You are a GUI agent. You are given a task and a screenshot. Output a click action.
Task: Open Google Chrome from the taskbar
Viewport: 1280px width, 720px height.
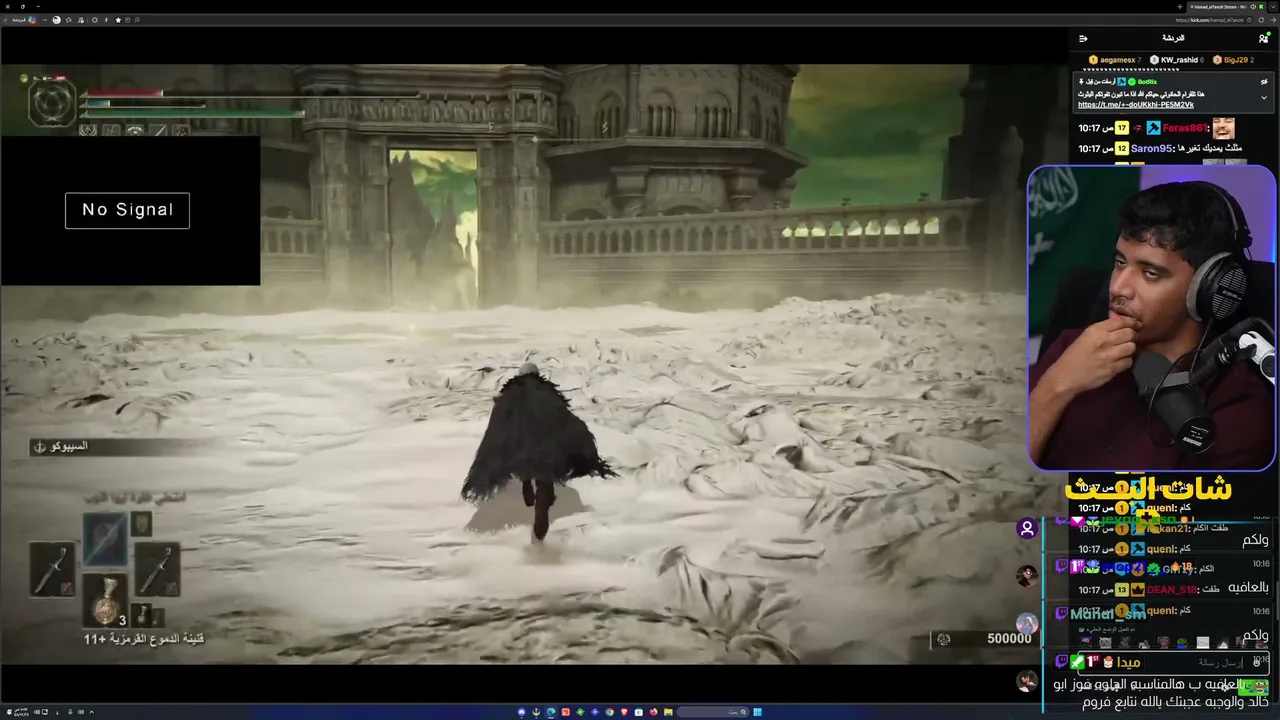[x=608, y=712]
